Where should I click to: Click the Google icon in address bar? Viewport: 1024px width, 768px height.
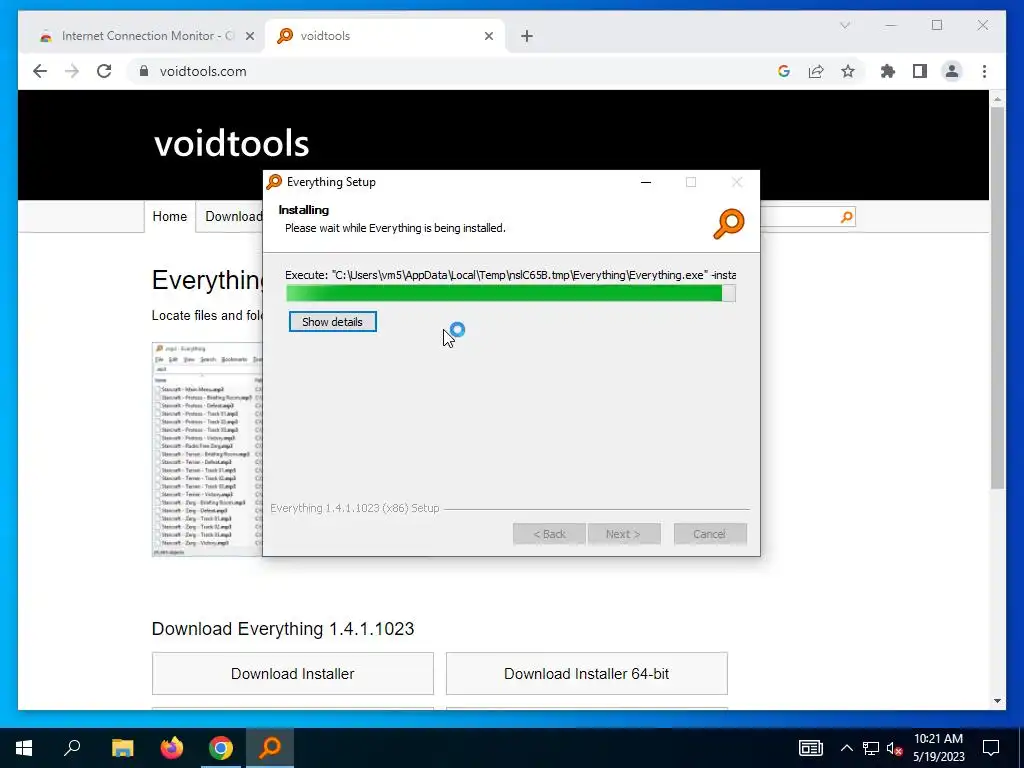coord(784,71)
